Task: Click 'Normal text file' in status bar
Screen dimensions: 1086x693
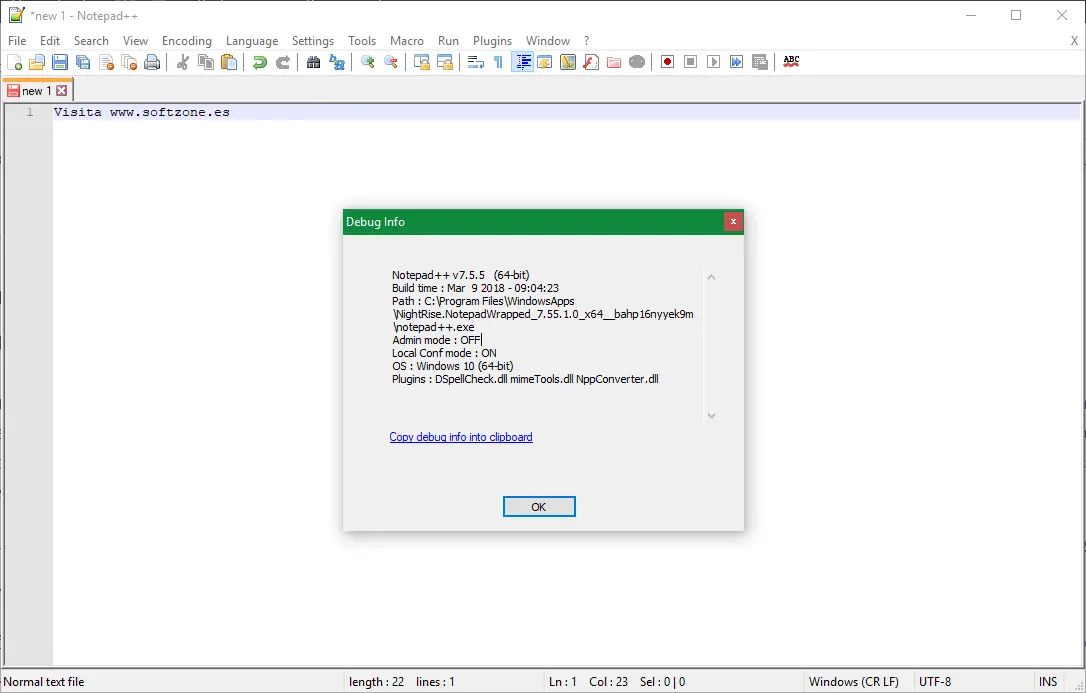Action: (44, 682)
